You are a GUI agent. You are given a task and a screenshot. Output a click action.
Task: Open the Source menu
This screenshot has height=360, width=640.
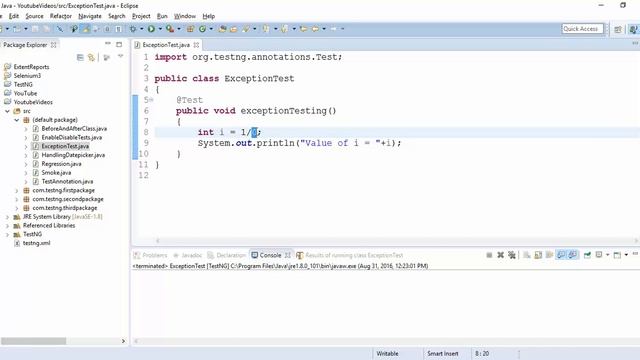coord(34,16)
